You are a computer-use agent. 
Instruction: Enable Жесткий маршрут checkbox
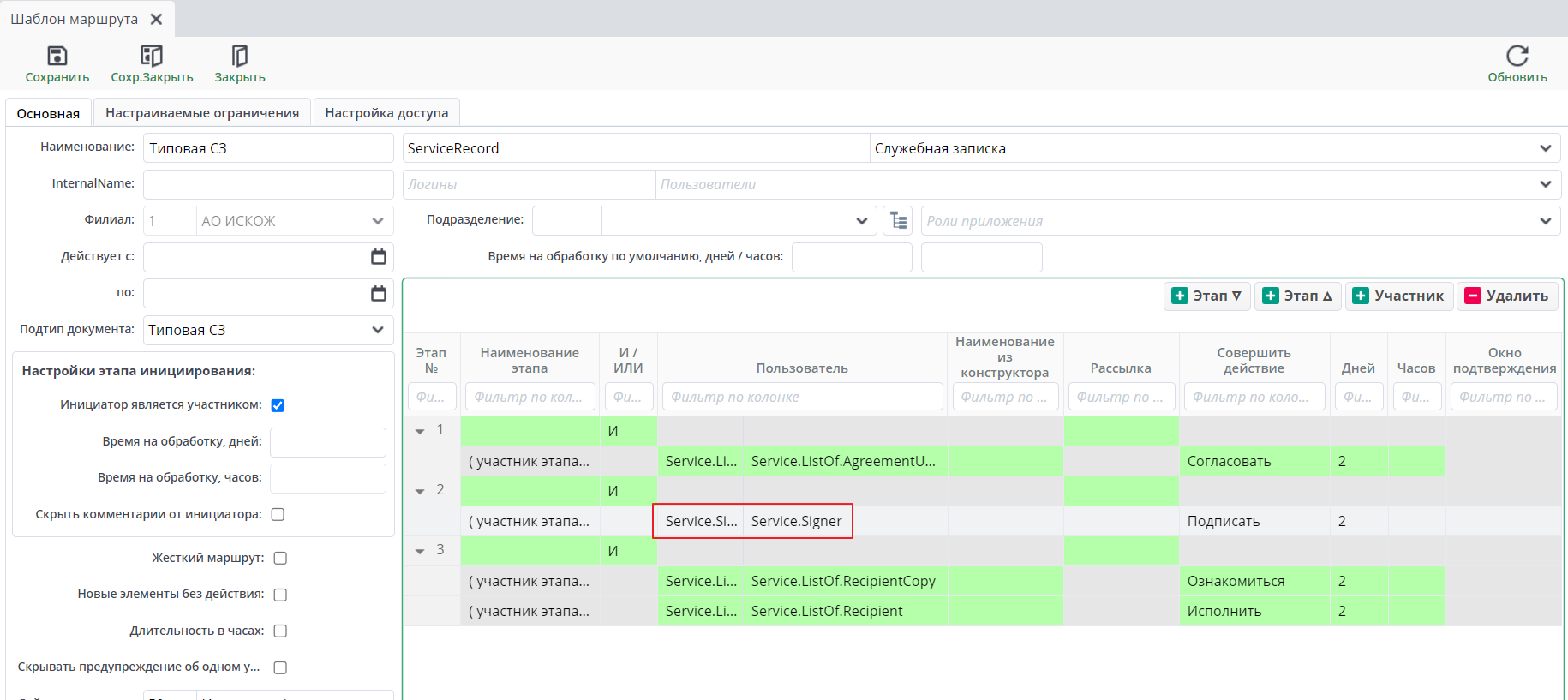(x=280, y=559)
